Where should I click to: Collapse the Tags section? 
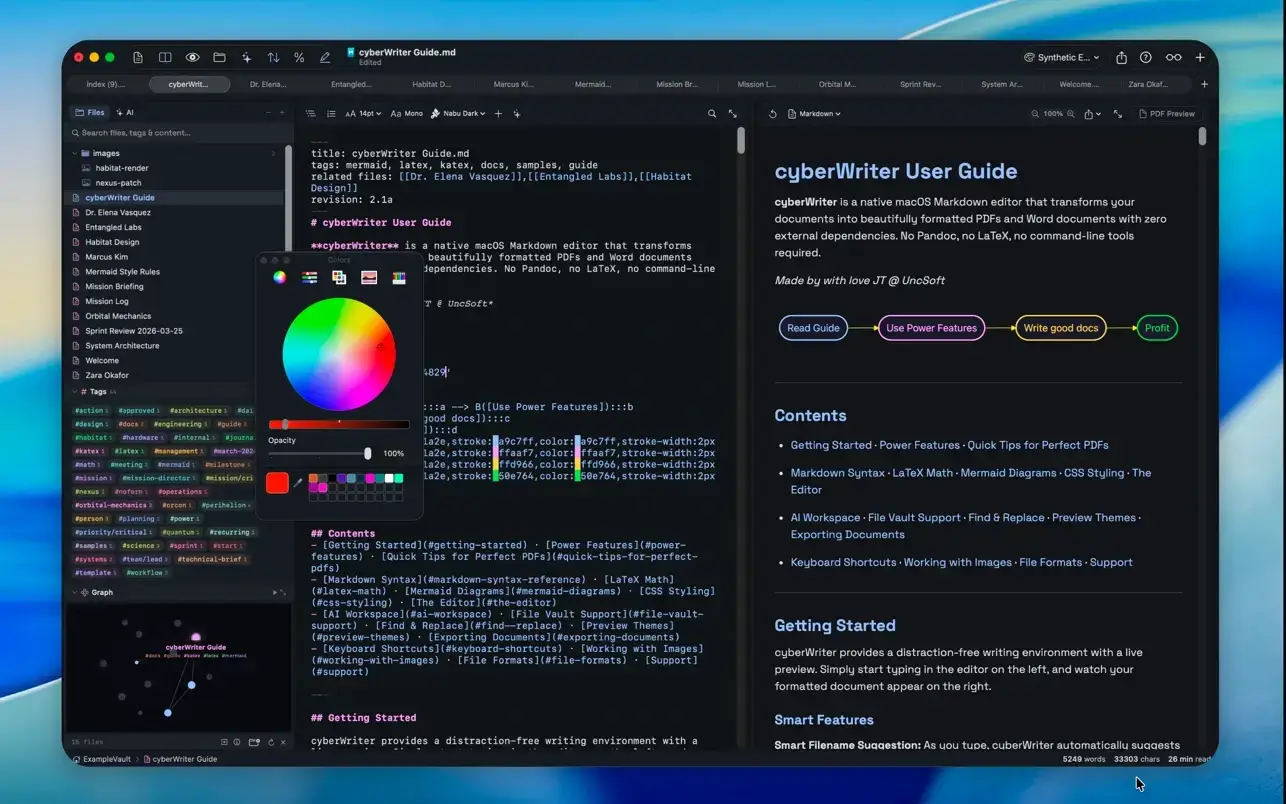[73, 392]
